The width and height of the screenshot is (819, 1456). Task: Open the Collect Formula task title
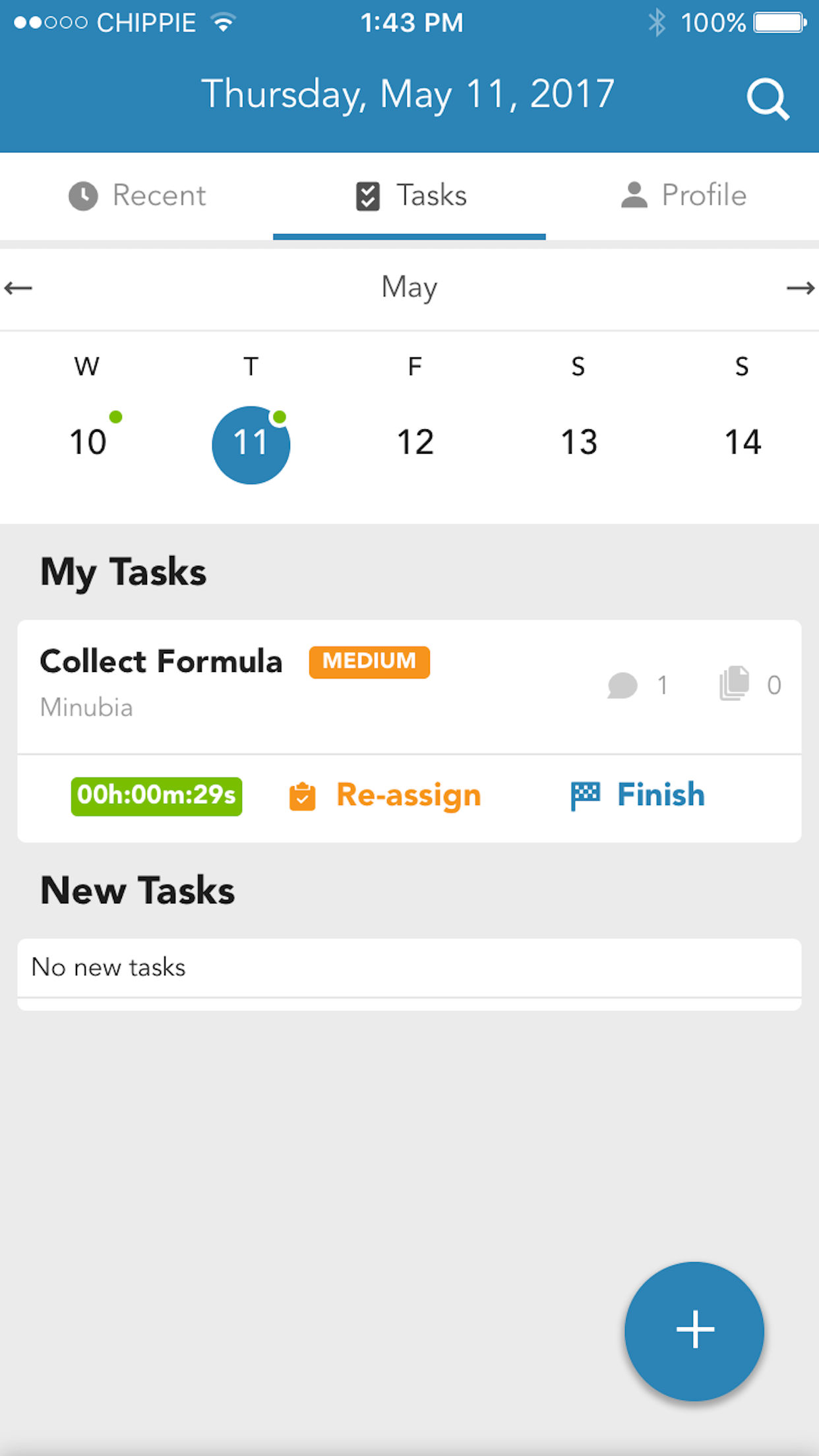pyautogui.click(x=161, y=661)
